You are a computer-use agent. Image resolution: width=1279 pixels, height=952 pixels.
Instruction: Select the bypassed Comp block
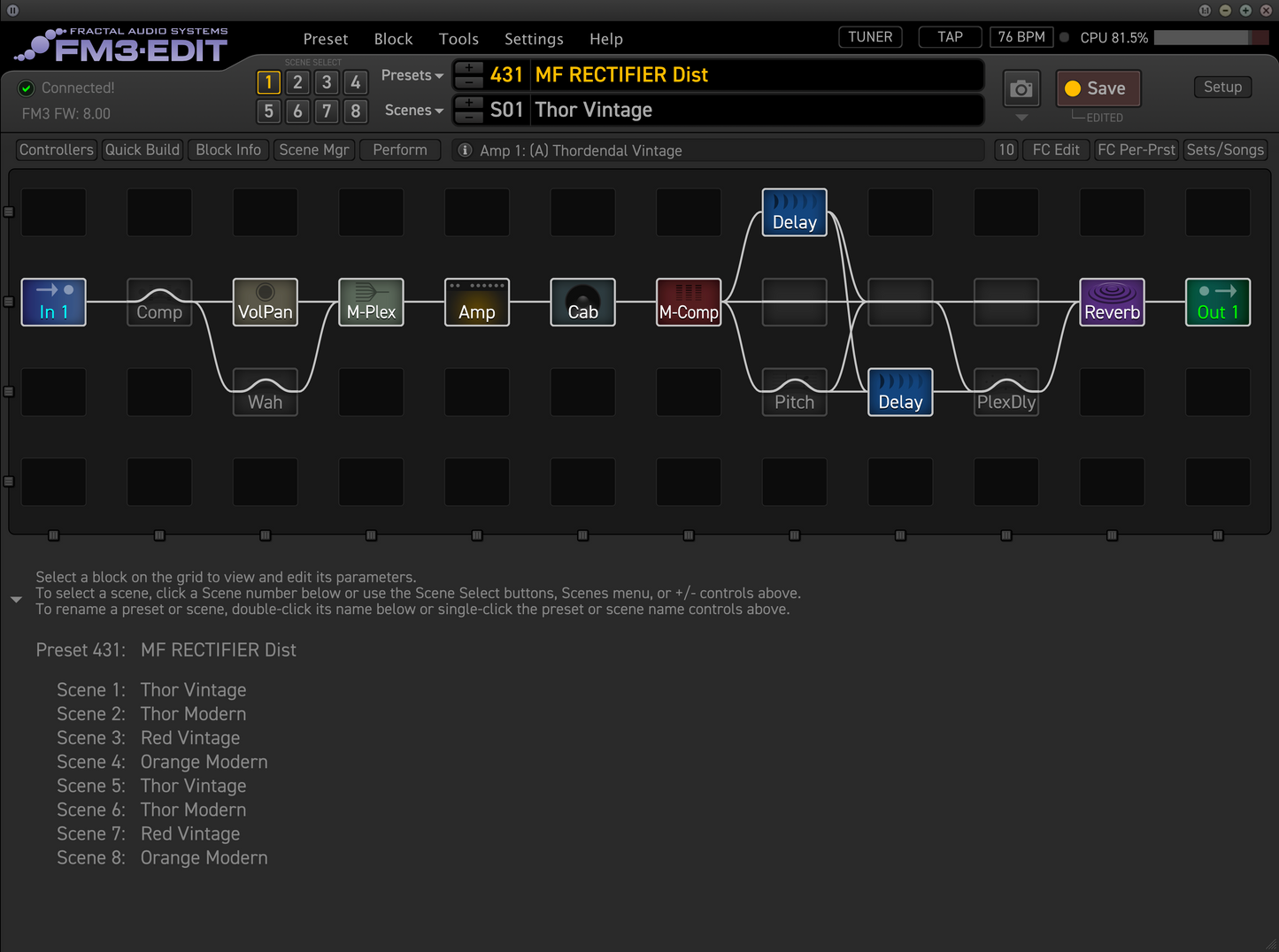(159, 302)
